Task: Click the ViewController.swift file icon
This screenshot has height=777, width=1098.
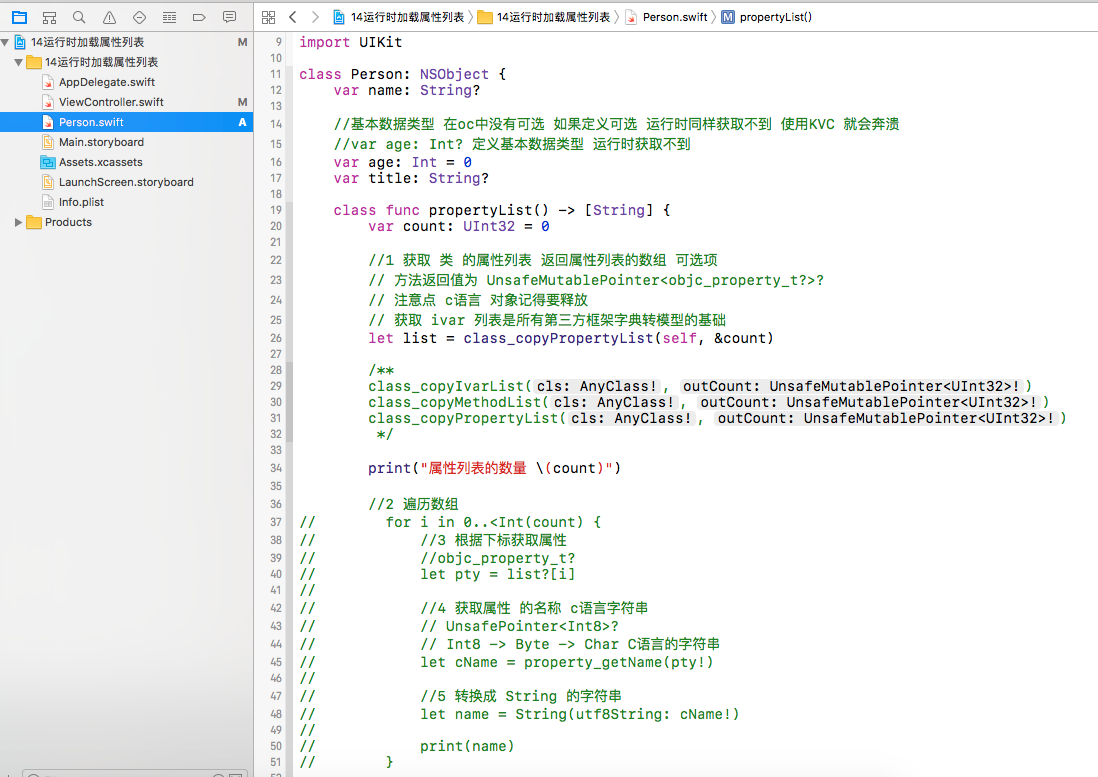Action: coord(48,102)
